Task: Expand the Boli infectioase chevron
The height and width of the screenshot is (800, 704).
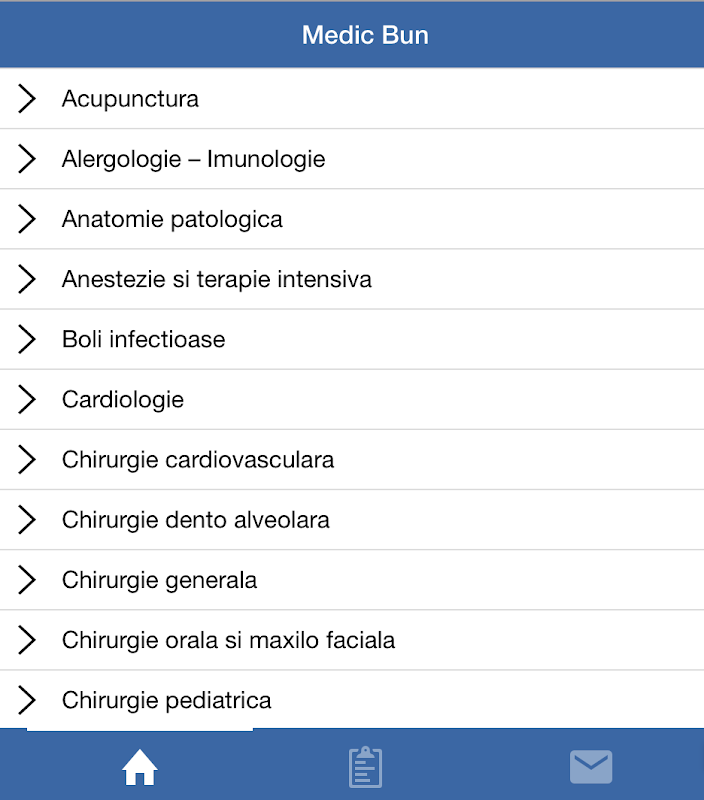Action: [27, 340]
